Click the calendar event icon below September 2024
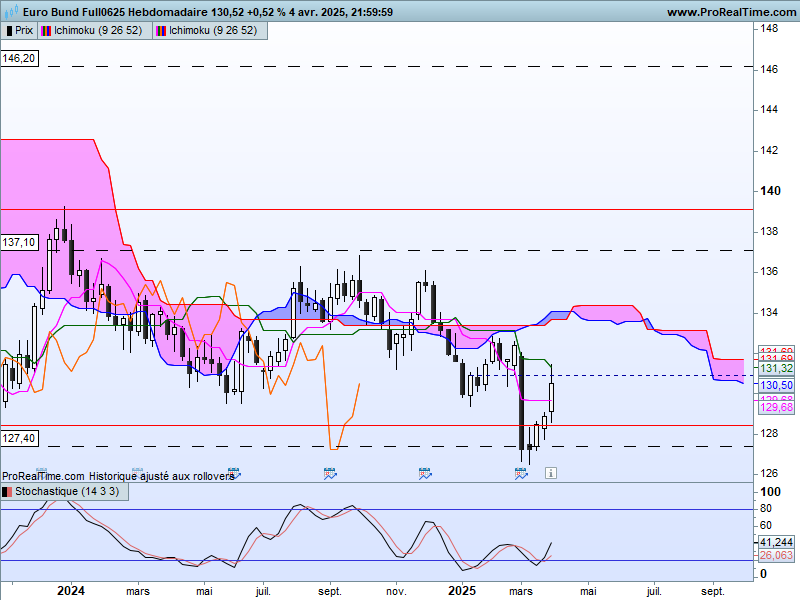This screenshot has height=600, width=800. tap(330, 473)
